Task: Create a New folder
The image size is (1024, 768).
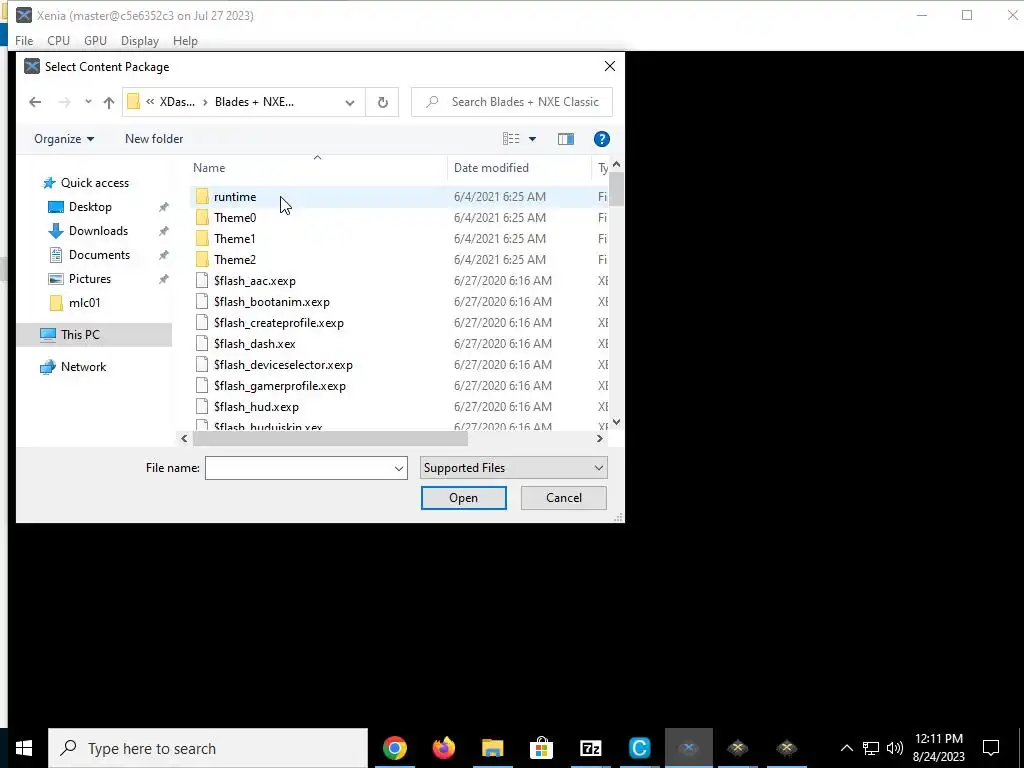Action: [x=154, y=138]
